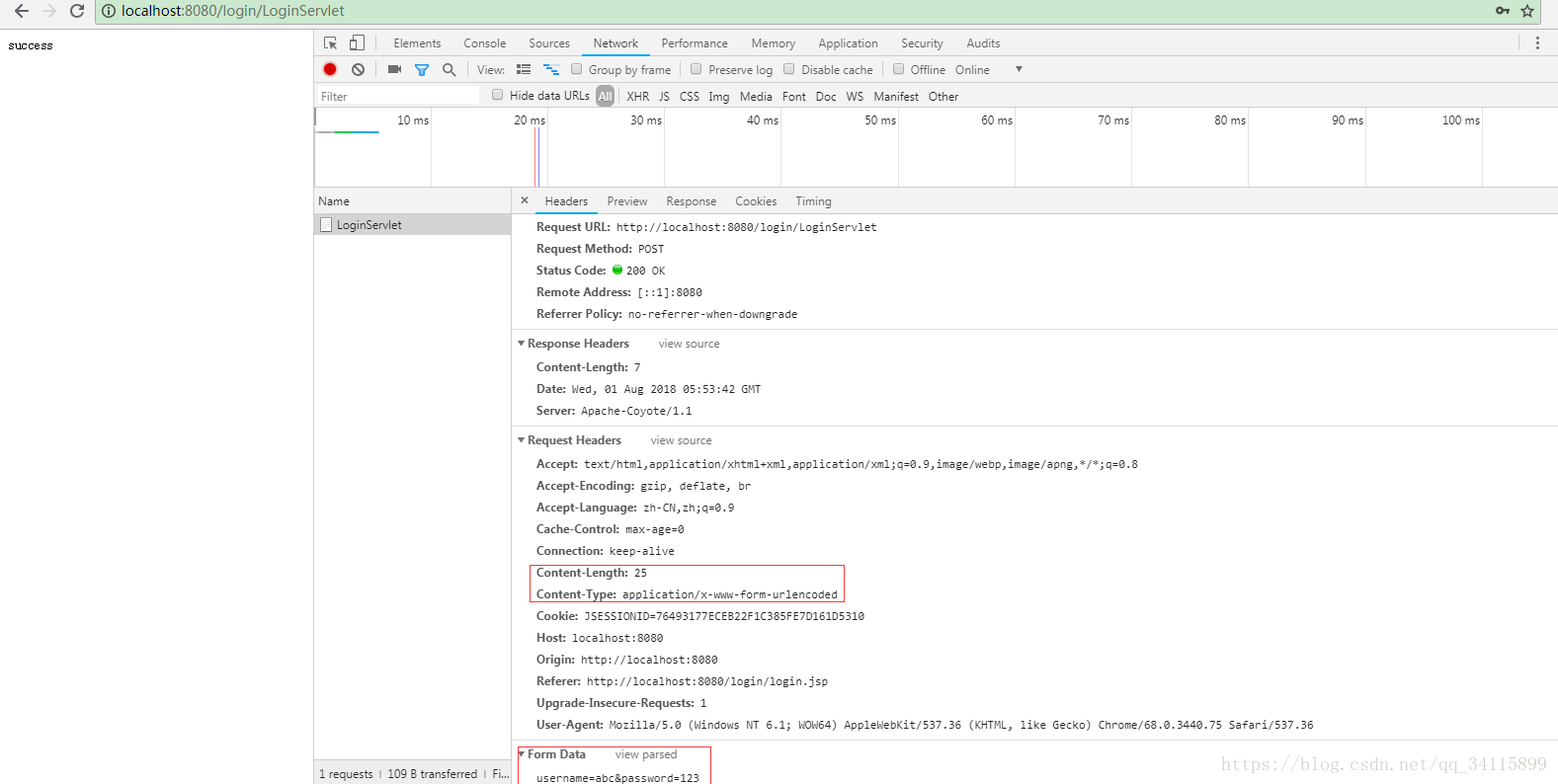Viewport: 1558px width, 784px height.
Task: Open the Response detail tab
Action: [692, 201]
